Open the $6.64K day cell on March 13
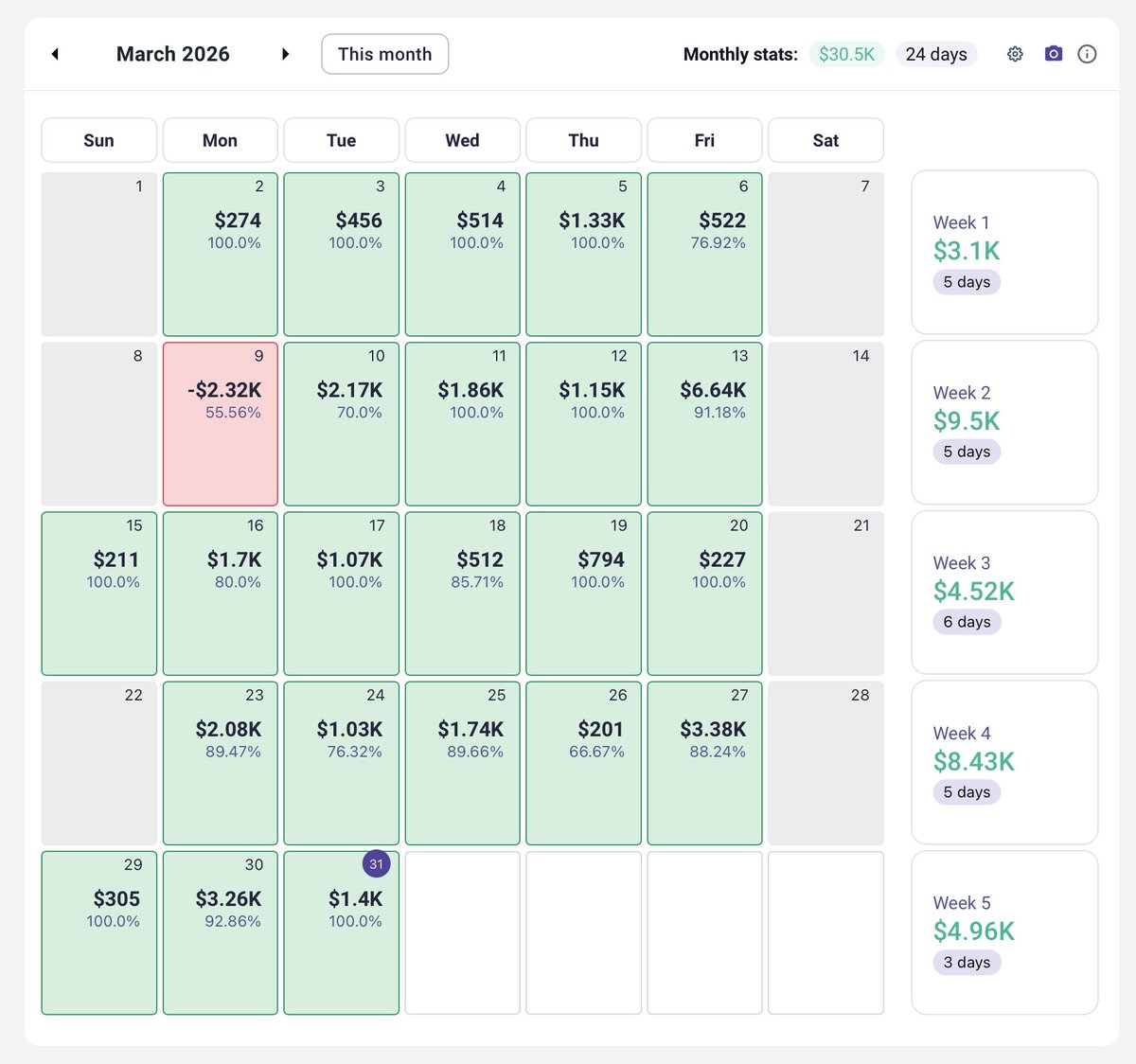 pyautogui.click(x=704, y=422)
